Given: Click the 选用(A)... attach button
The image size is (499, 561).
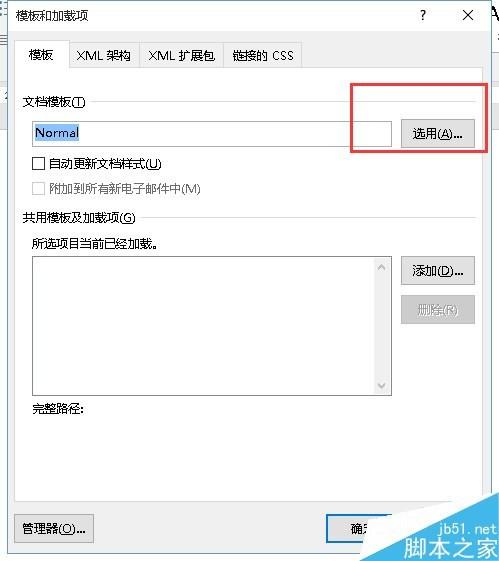Looking at the screenshot, I should 438,134.
